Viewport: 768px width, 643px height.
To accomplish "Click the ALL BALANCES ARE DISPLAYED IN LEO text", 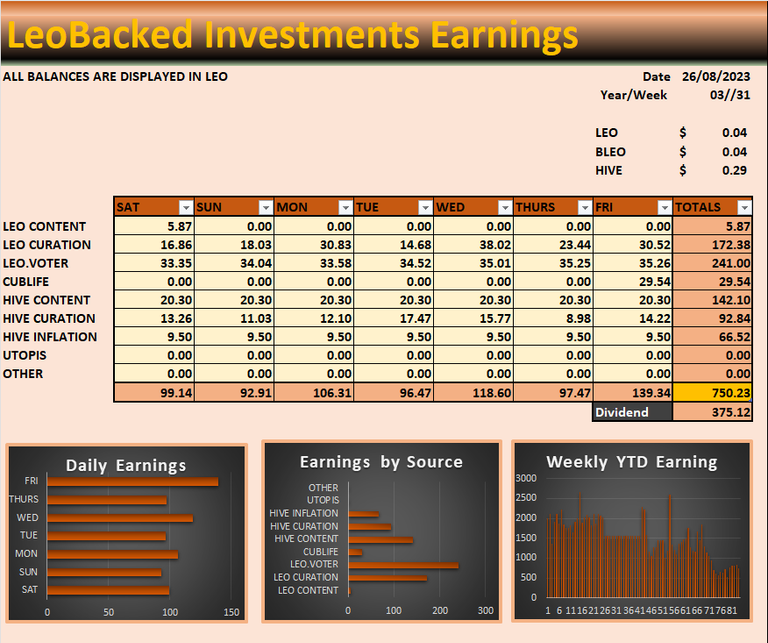I will pyautogui.click(x=115, y=77).
